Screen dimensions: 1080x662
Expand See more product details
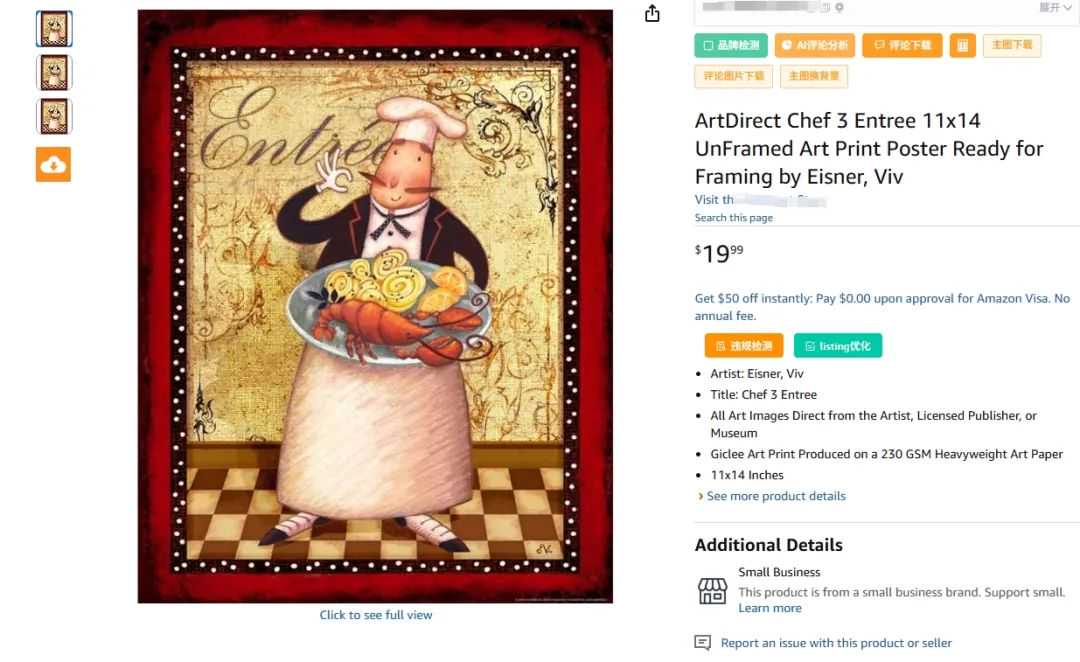point(771,496)
